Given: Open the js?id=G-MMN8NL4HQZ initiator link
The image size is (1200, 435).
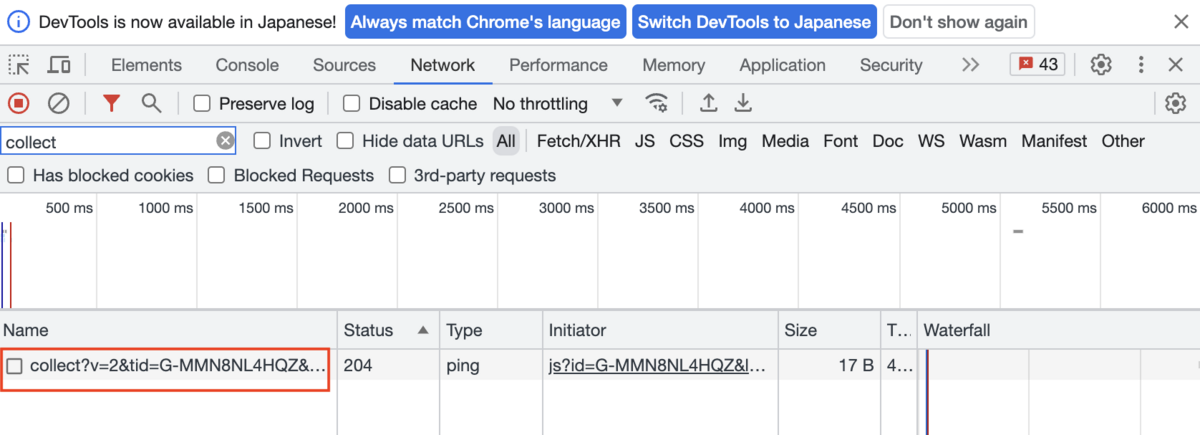Looking at the screenshot, I should 658,366.
